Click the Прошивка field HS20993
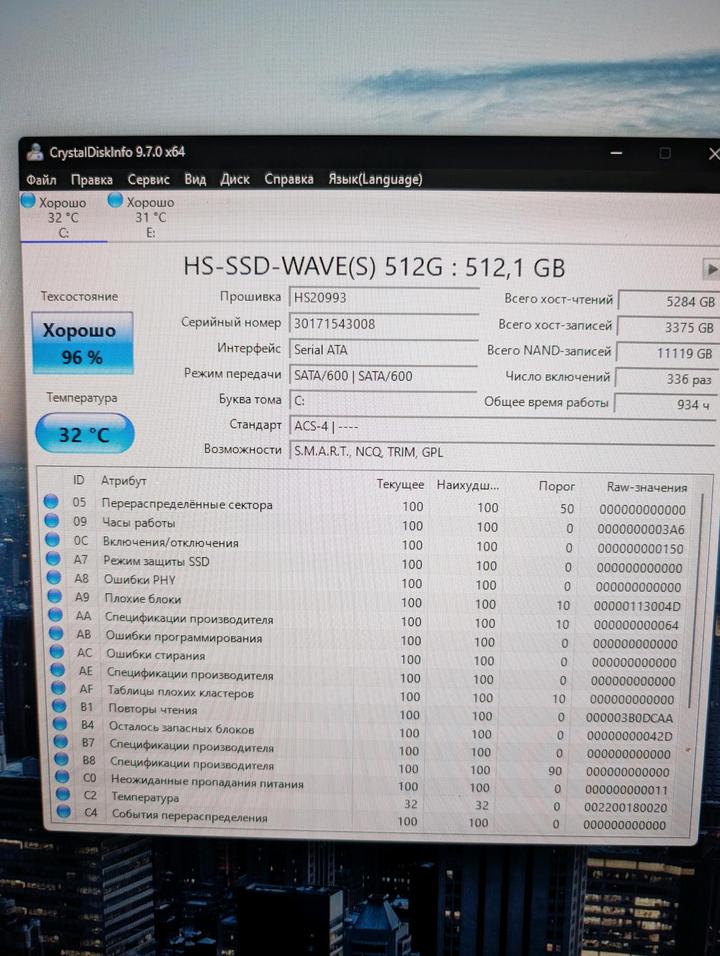The image size is (720, 956). pyautogui.click(x=384, y=298)
